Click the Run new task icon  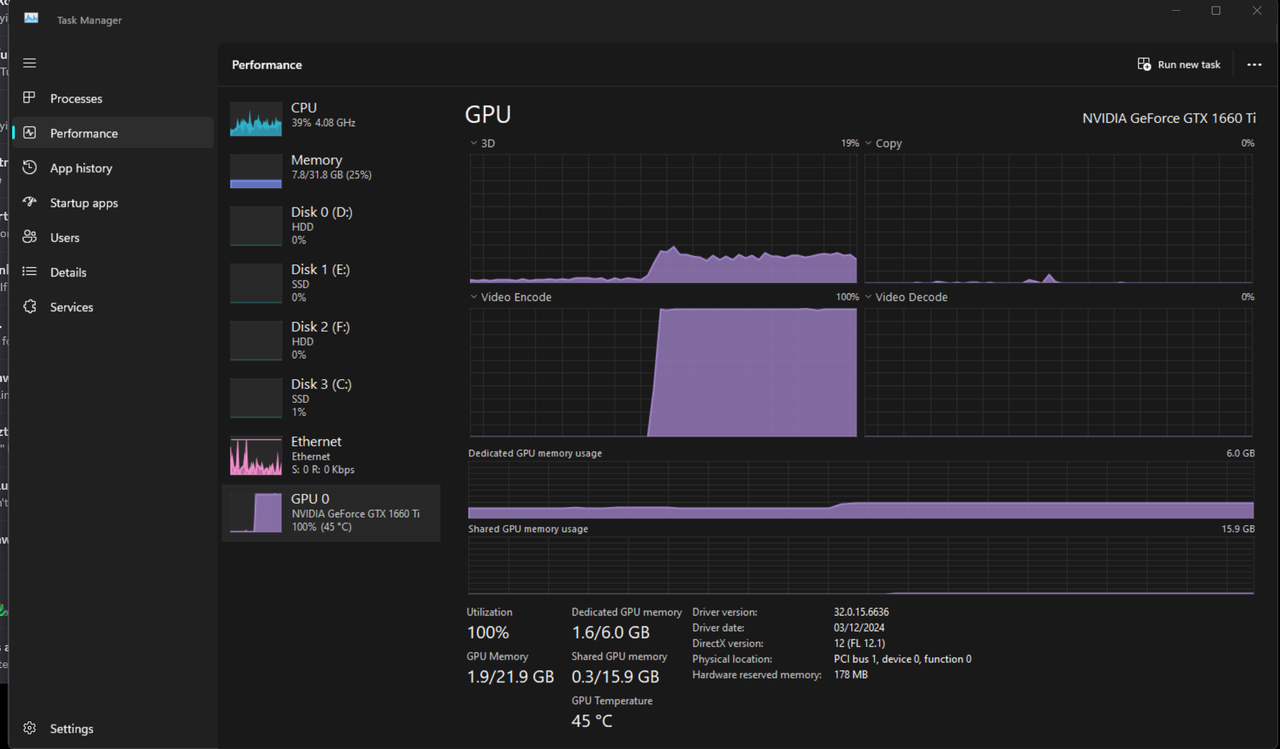[1144, 64]
